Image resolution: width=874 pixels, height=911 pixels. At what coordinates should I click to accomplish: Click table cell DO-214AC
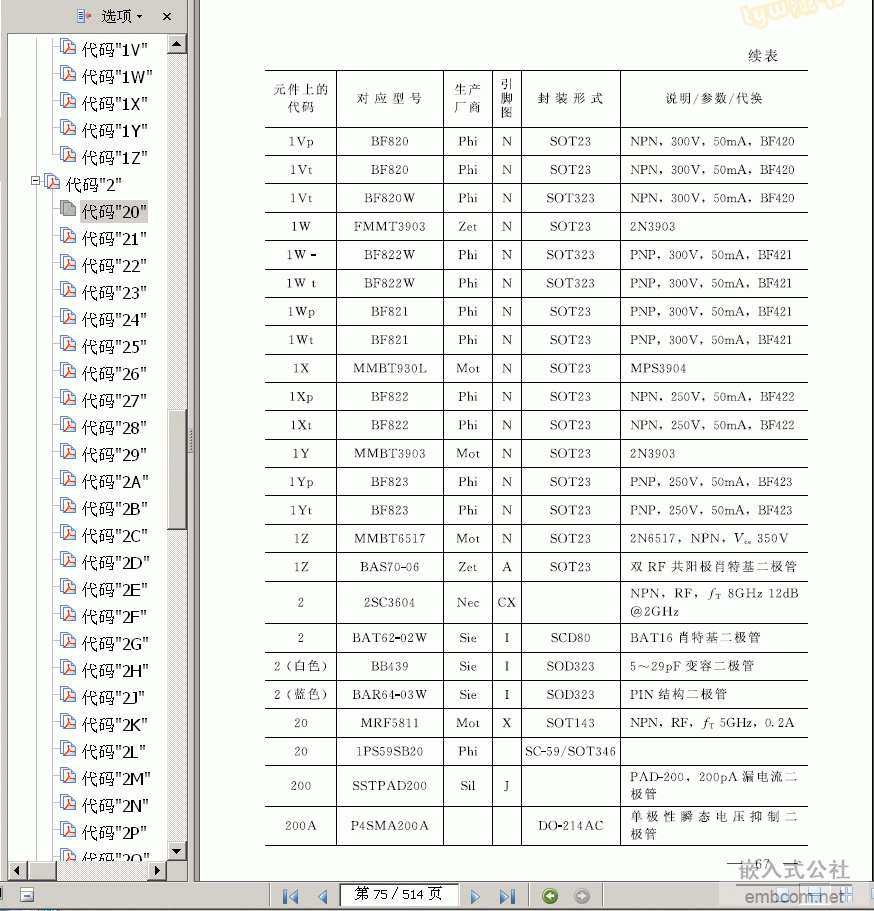[571, 826]
